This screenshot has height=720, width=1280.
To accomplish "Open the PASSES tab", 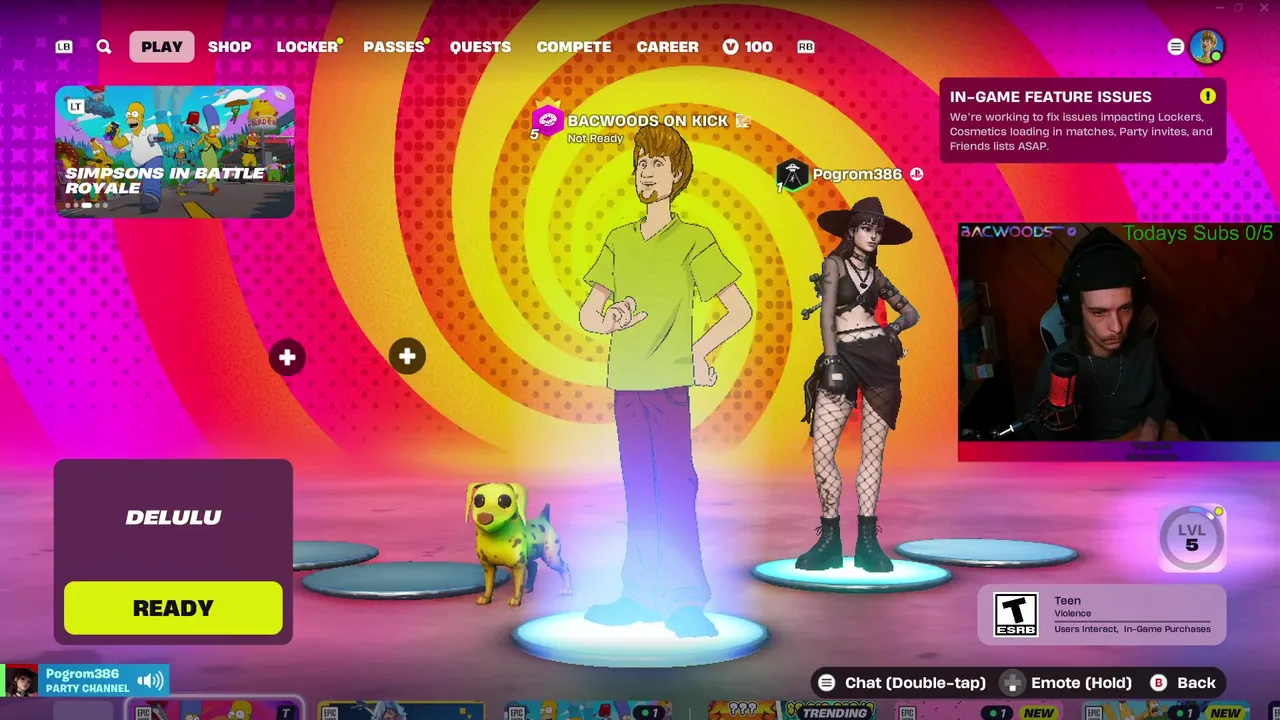I will tap(394, 47).
